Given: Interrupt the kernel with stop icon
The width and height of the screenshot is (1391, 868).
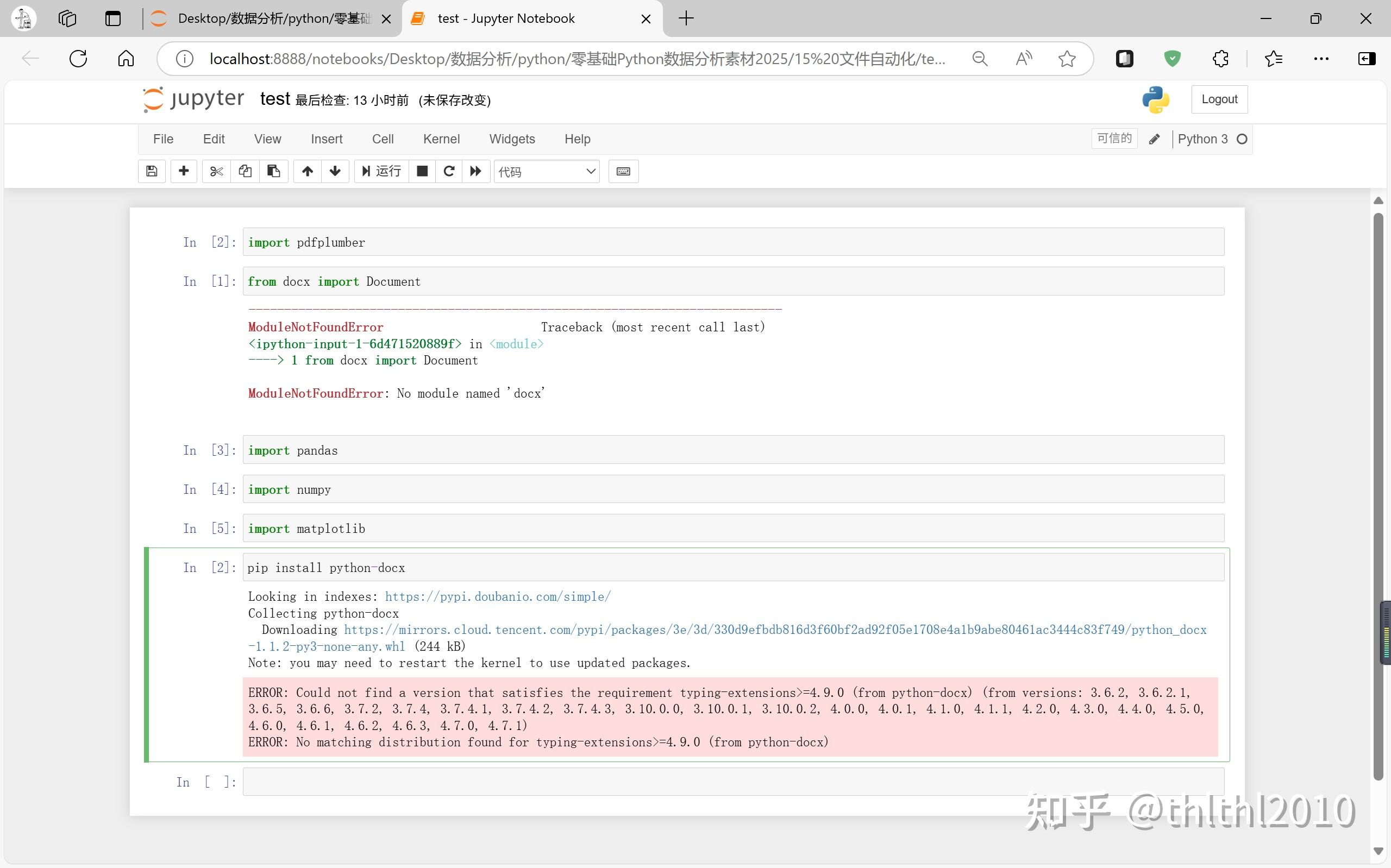Looking at the screenshot, I should pyautogui.click(x=422, y=171).
